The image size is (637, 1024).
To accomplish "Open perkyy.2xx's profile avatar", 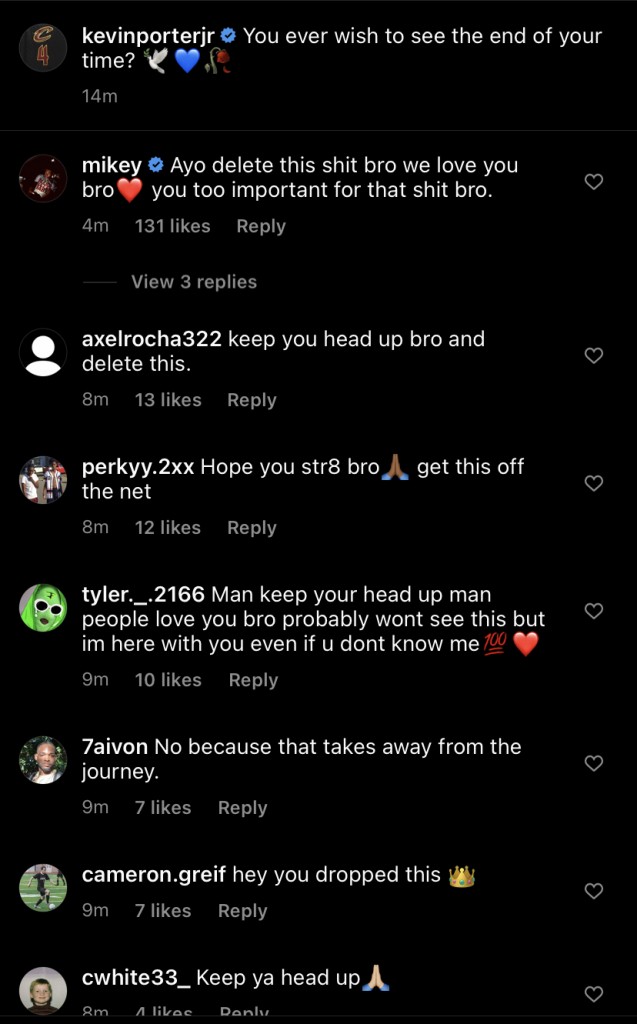I will pos(43,480).
